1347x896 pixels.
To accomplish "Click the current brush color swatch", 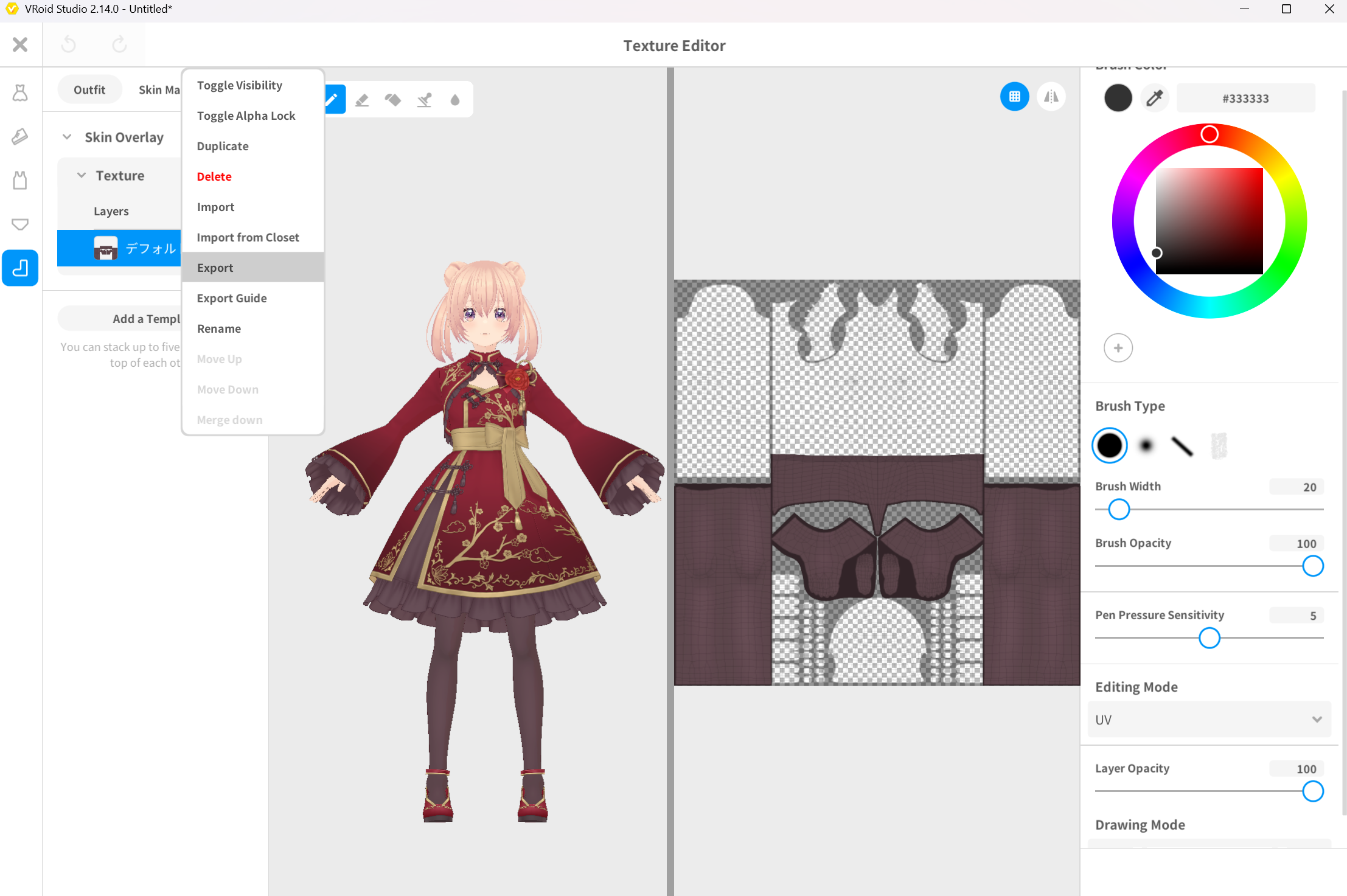I will 1118,98.
